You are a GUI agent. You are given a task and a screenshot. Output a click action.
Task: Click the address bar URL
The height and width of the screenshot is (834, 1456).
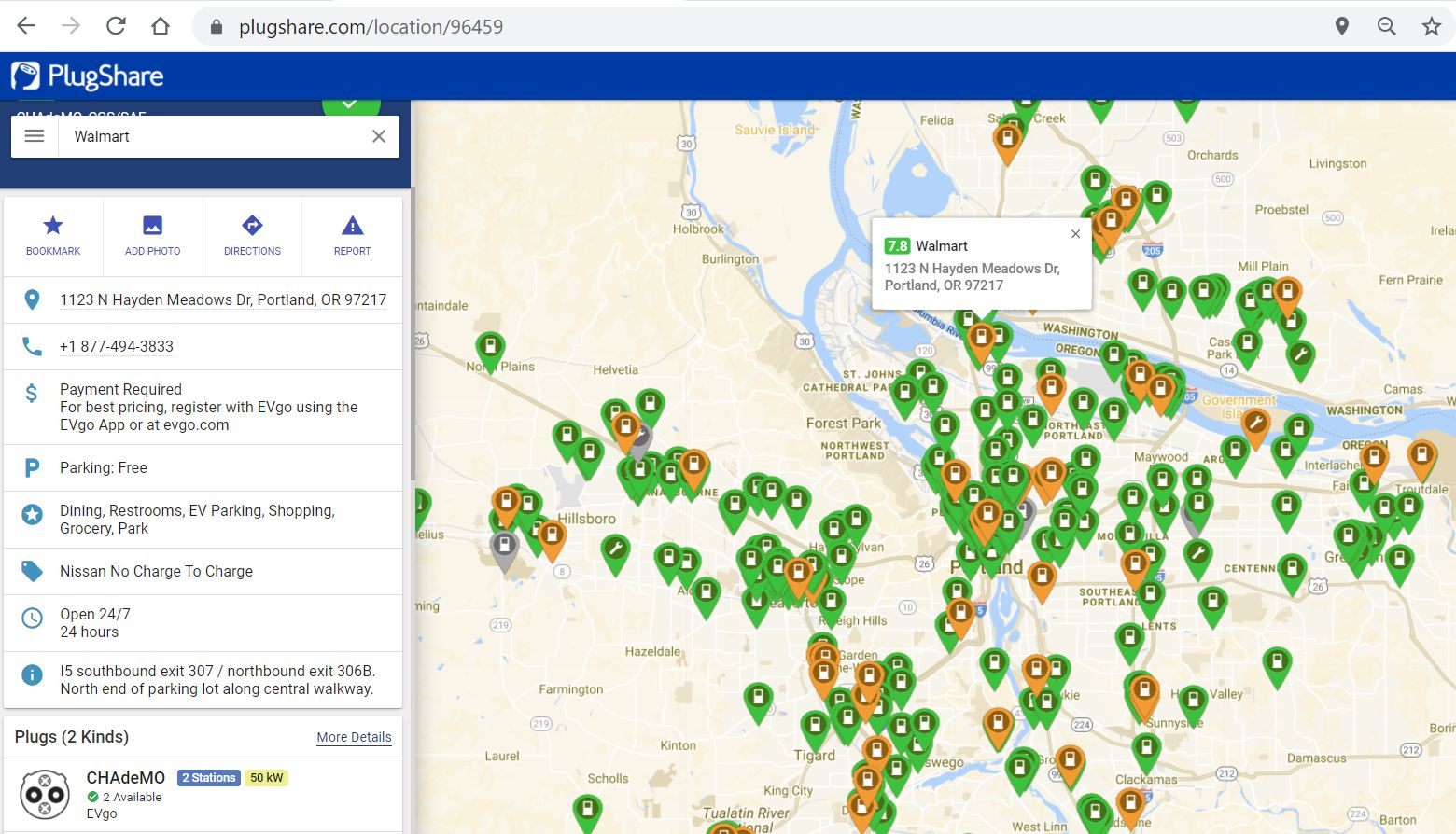click(371, 27)
